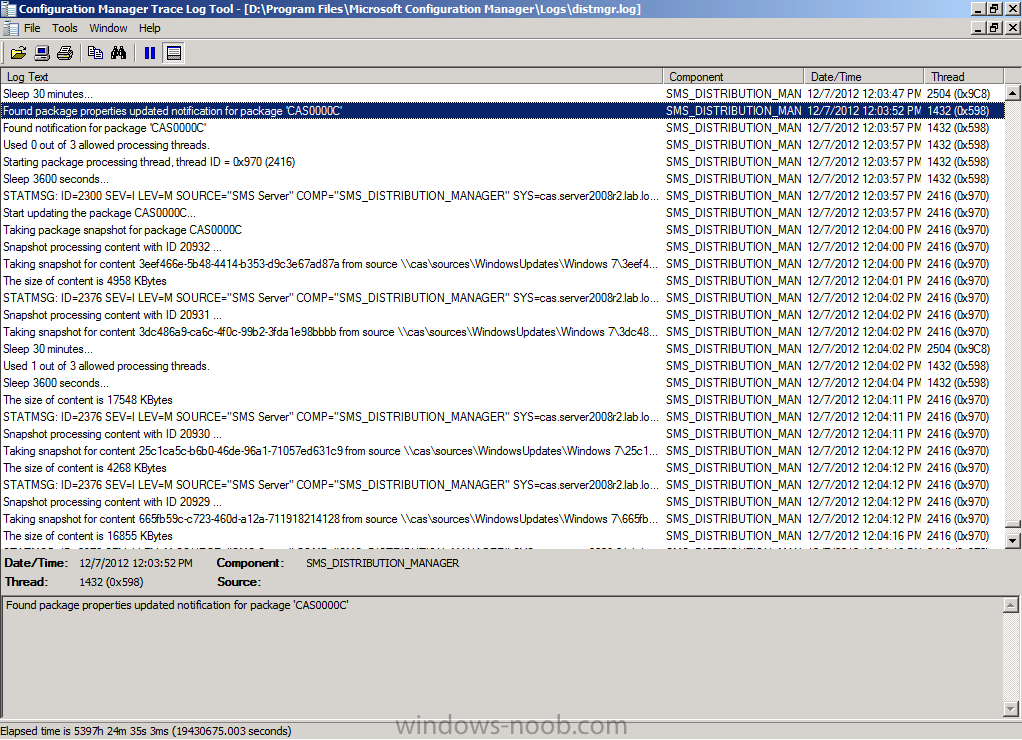Open the application system menu icon in title bar

(8, 8)
